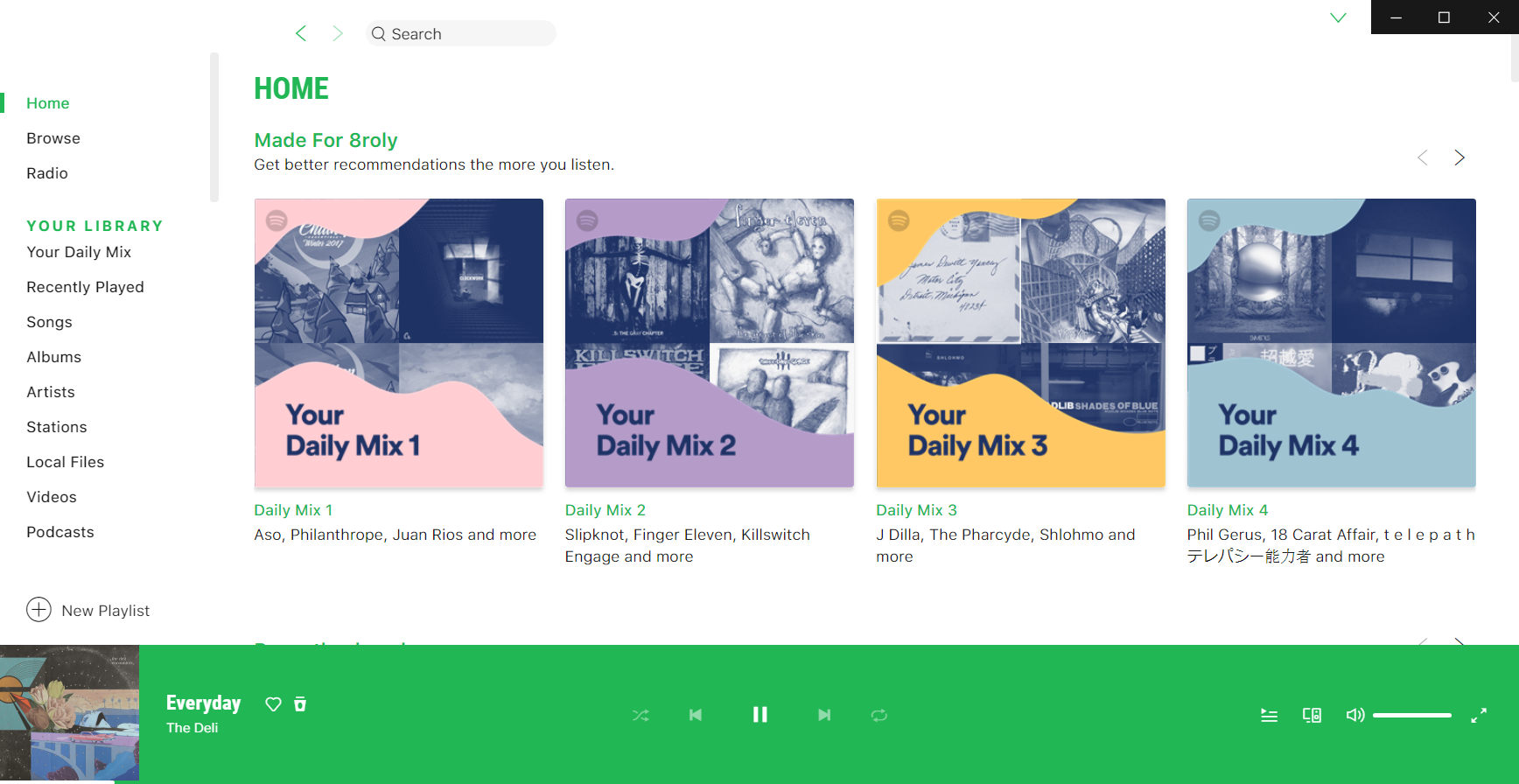
Task: Go back with the left navigation arrow
Action: 301,33
